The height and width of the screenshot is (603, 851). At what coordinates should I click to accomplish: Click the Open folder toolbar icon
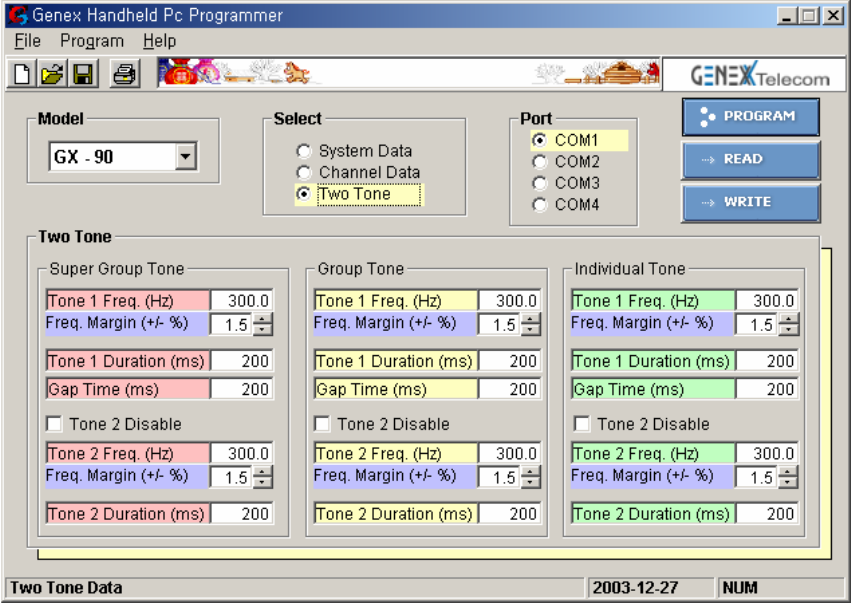pyautogui.click(x=53, y=74)
